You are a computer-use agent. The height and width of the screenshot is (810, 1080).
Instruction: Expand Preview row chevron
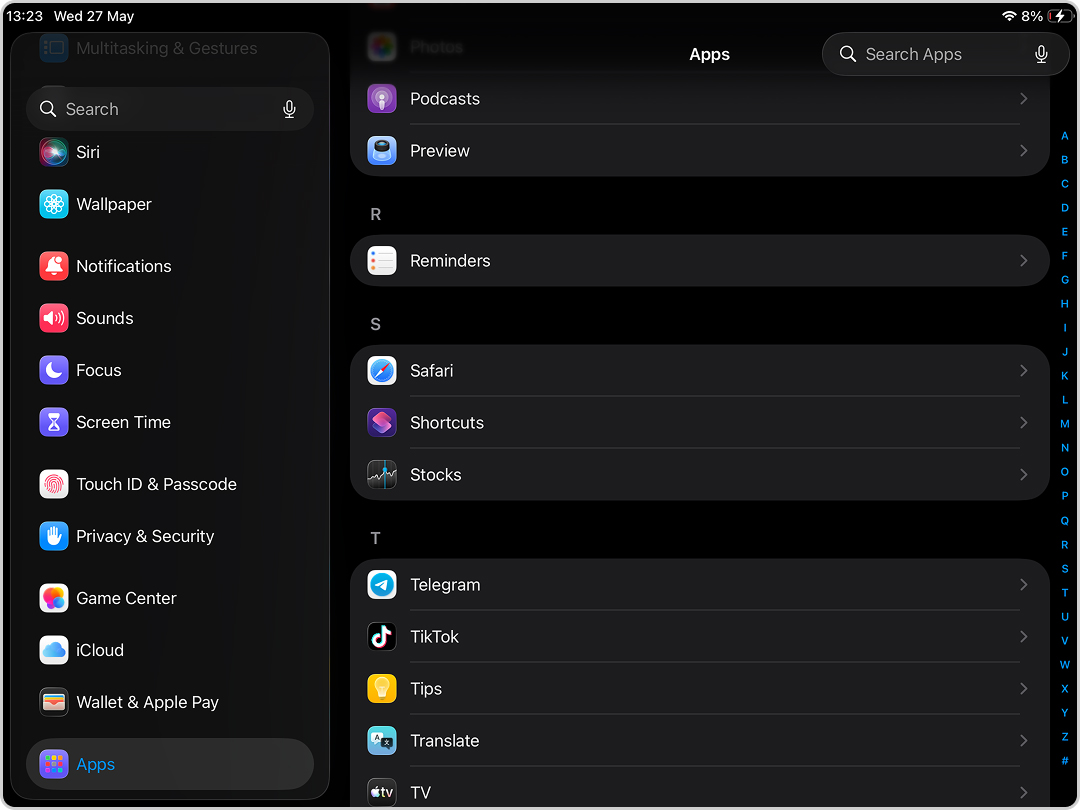point(1024,151)
